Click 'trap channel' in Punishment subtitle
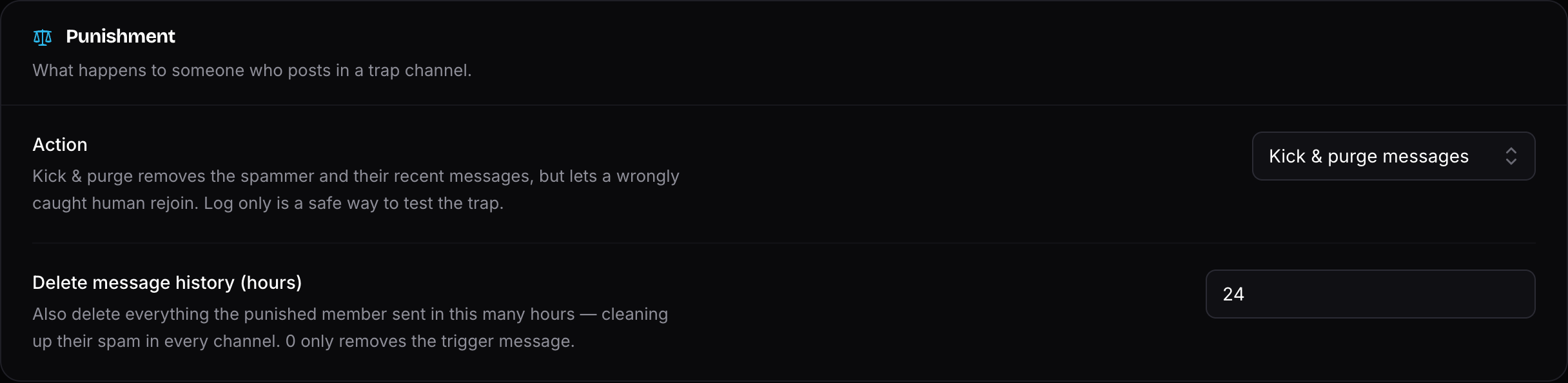1568x383 pixels. click(420, 70)
